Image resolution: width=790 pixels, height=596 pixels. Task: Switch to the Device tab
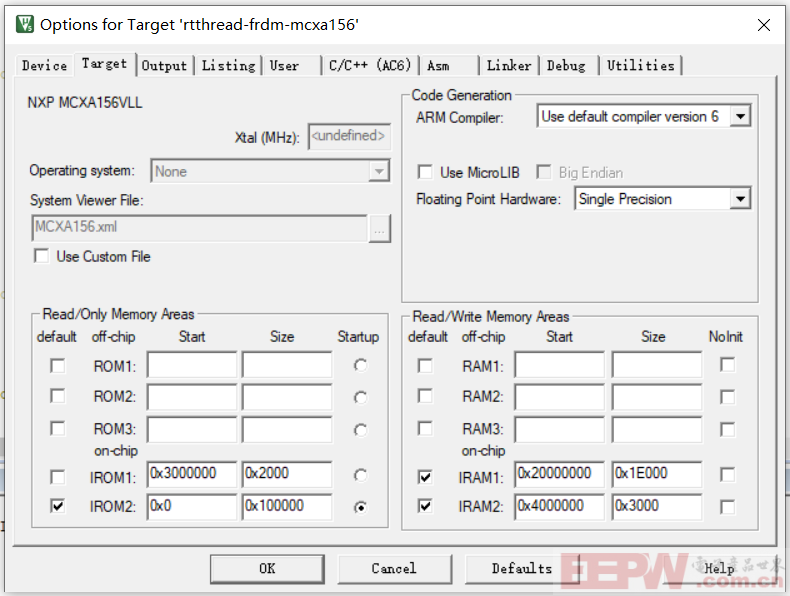(44, 65)
